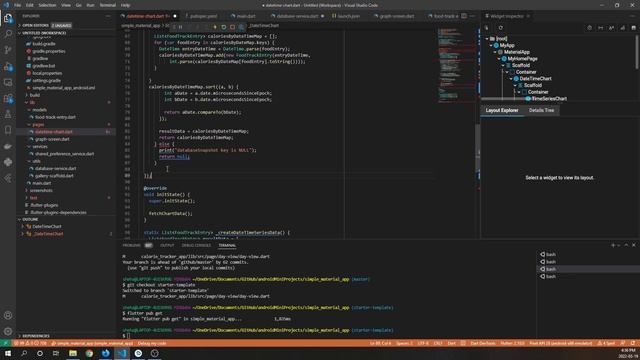Trigger Flutter hot reload lightning icon
The height and width of the screenshot is (360, 640).
(215, 27)
